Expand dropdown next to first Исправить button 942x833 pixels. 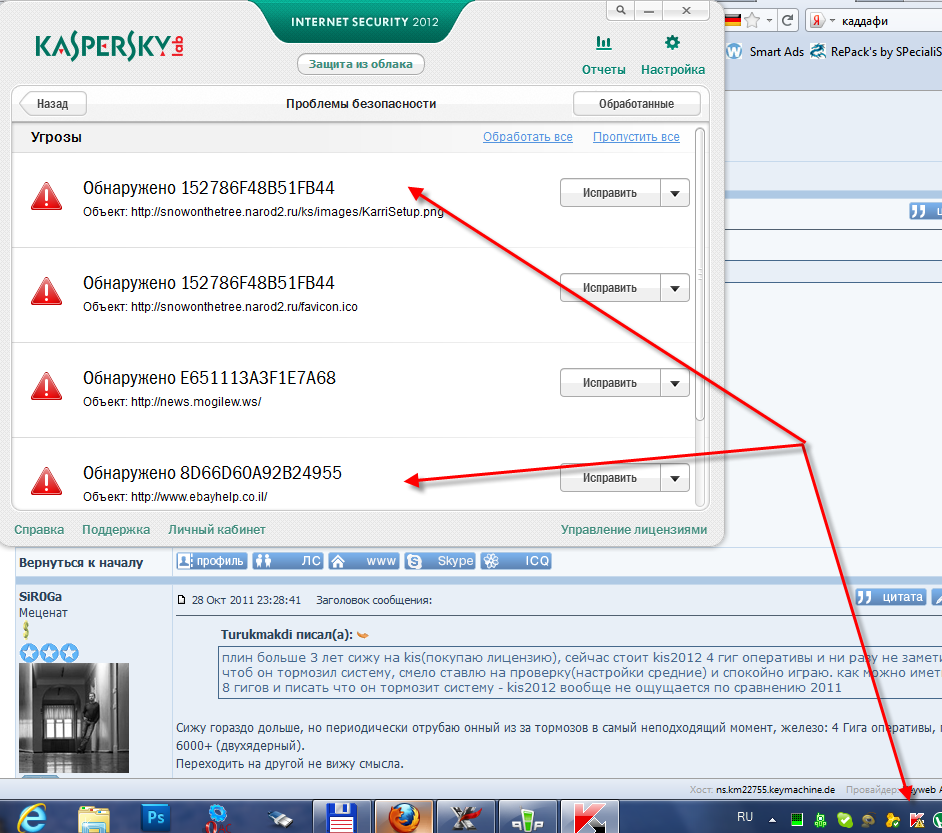click(676, 193)
